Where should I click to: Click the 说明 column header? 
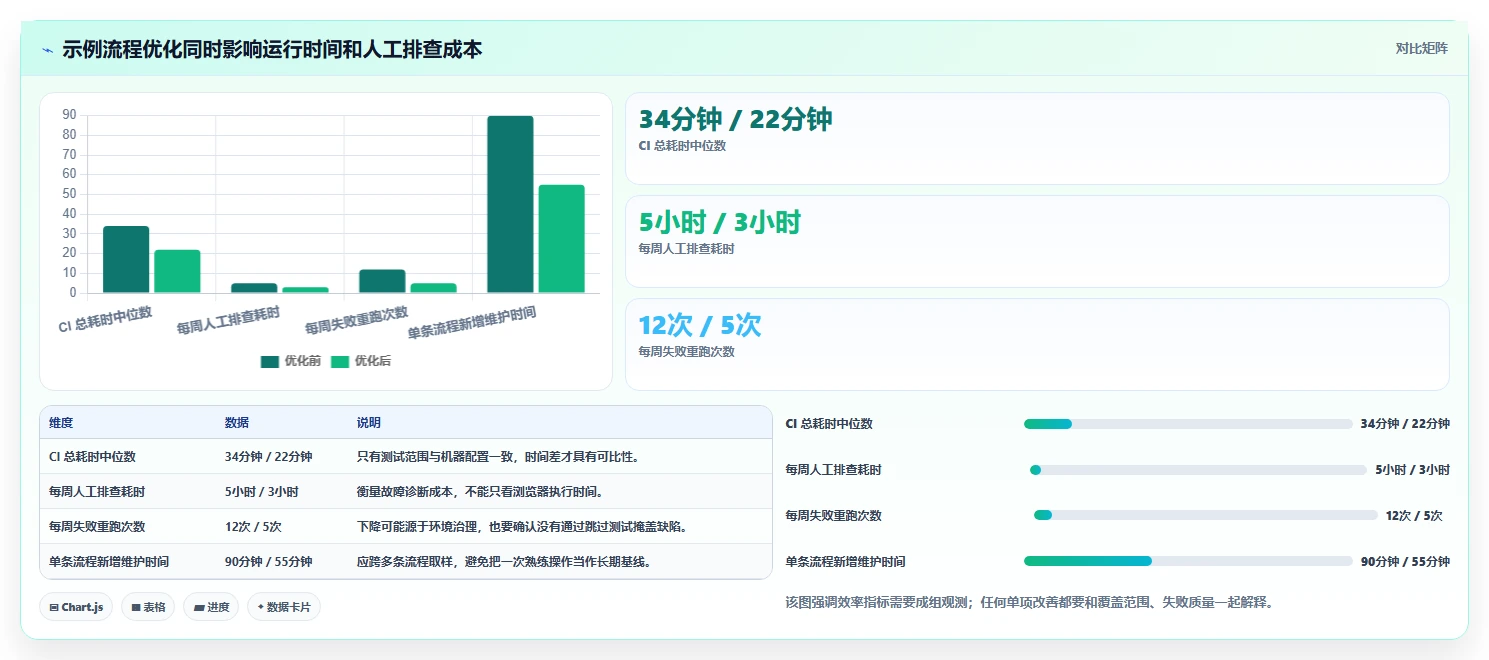pyautogui.click(x=369, y=423)
